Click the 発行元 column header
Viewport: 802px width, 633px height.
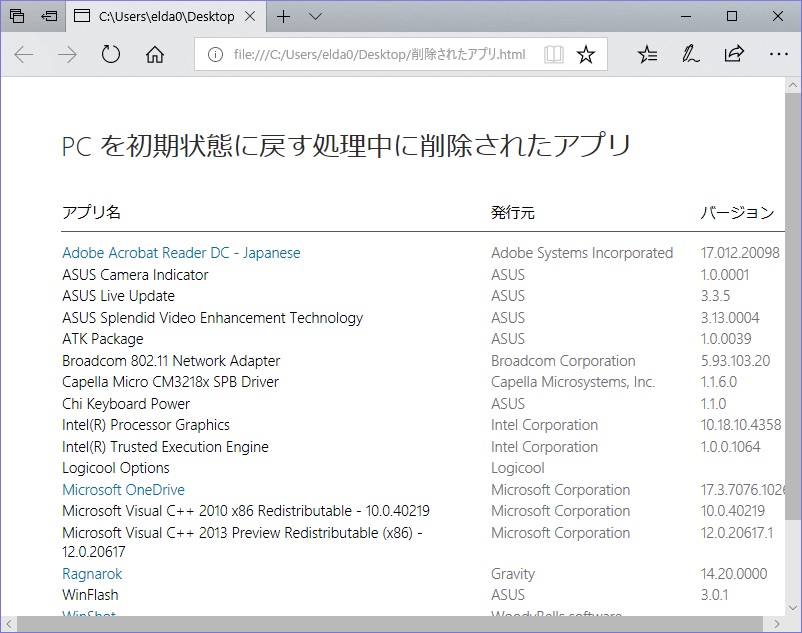[x=513, y=212]
